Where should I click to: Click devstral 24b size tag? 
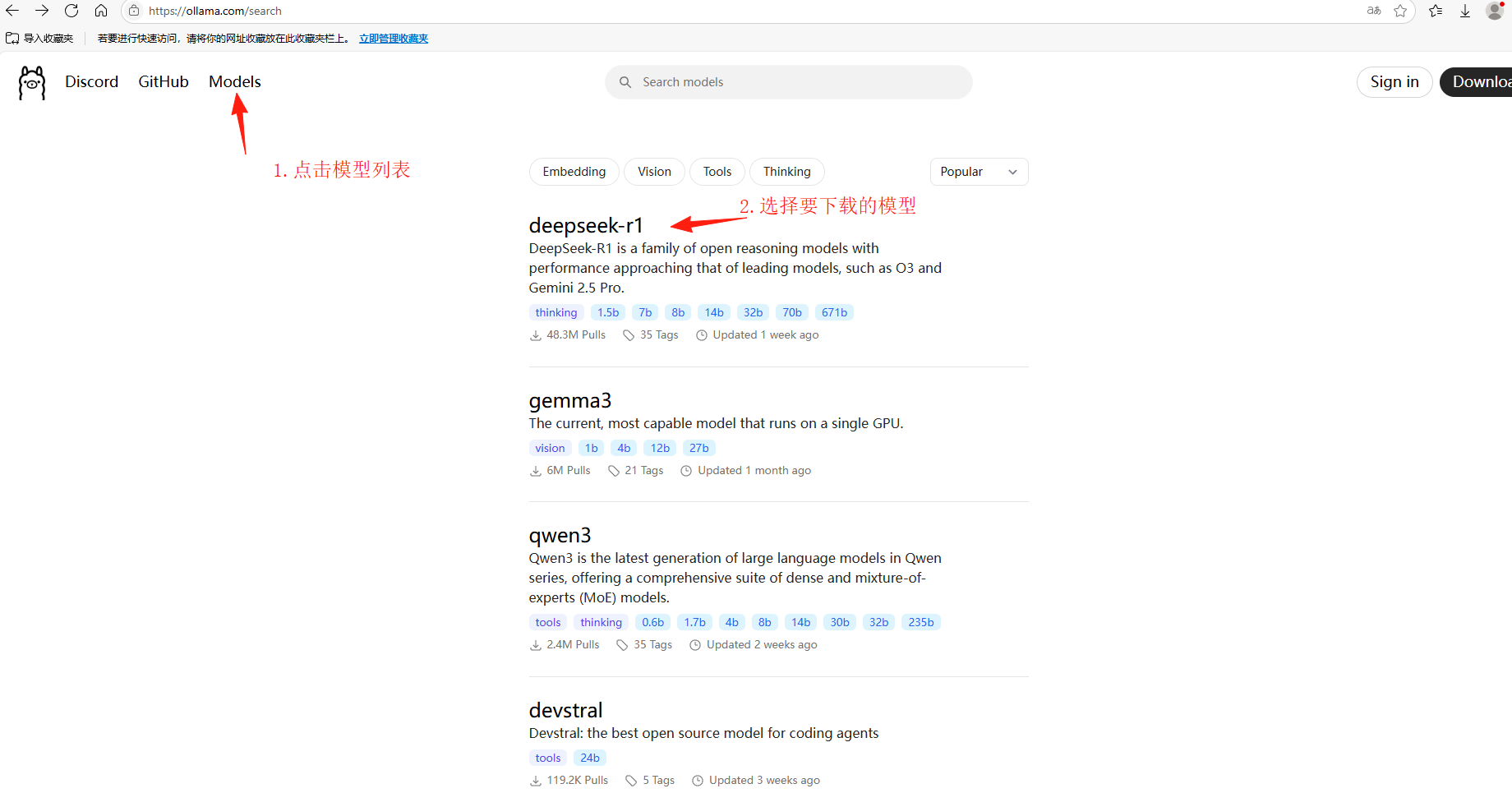click(x=590, y=758)
